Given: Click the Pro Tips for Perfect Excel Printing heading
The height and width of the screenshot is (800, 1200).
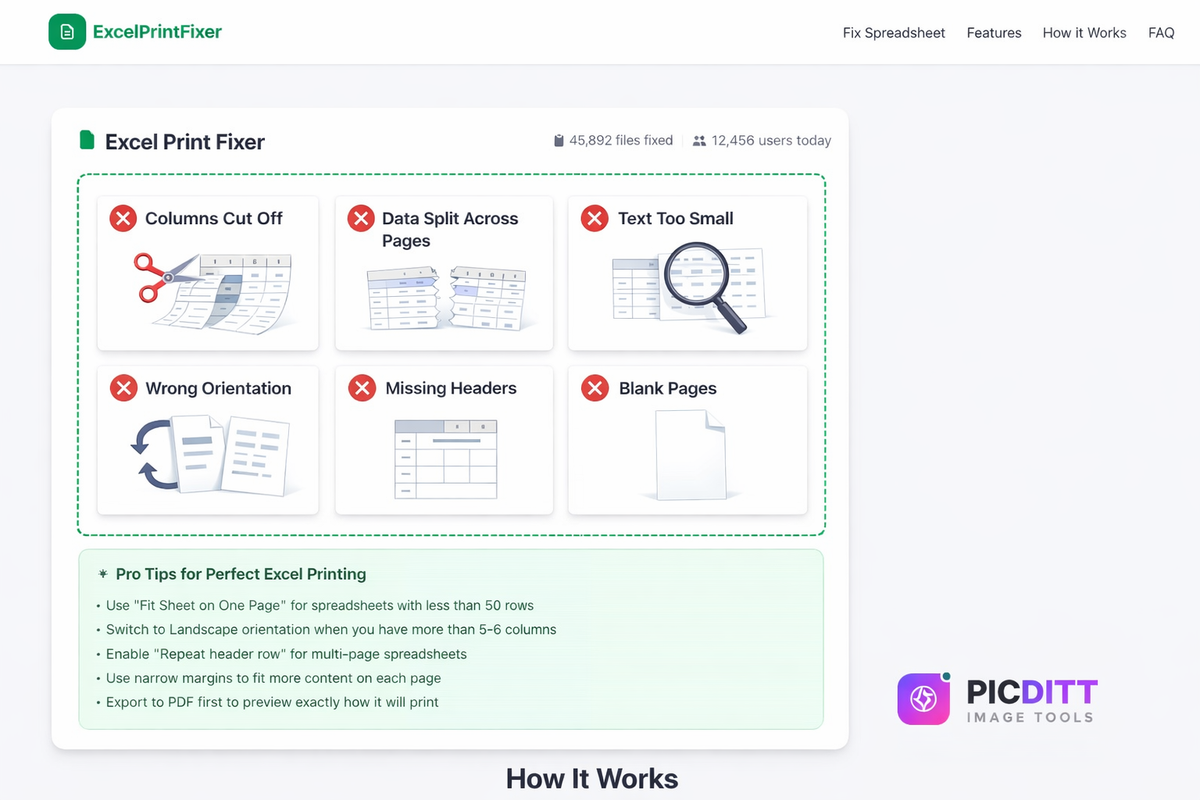Looking at the screenshot, I should pyautogui.click(x=241, y=574).
